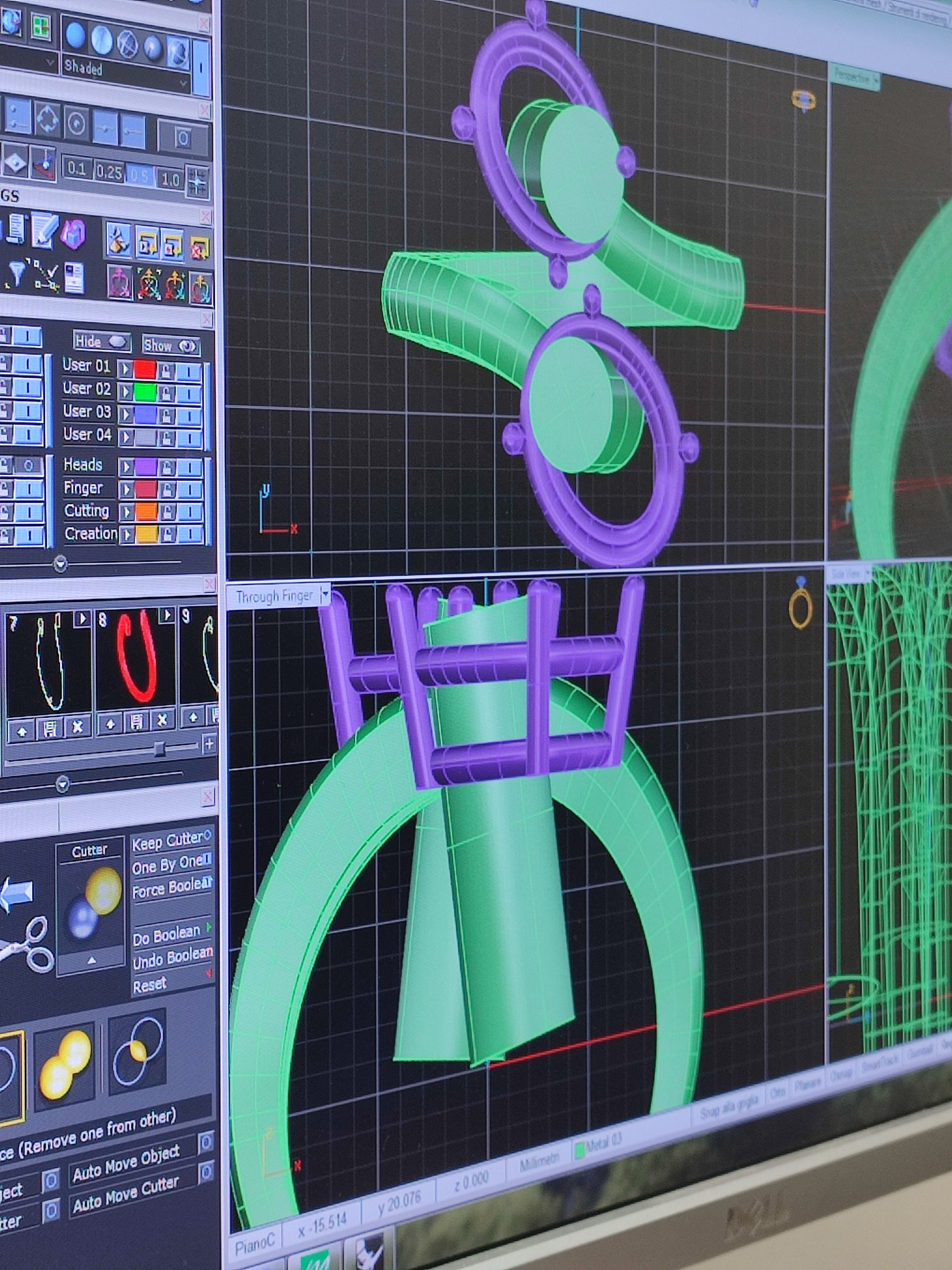
Task: Enable the Auto Move Object checkbox
Action: 205,1143
